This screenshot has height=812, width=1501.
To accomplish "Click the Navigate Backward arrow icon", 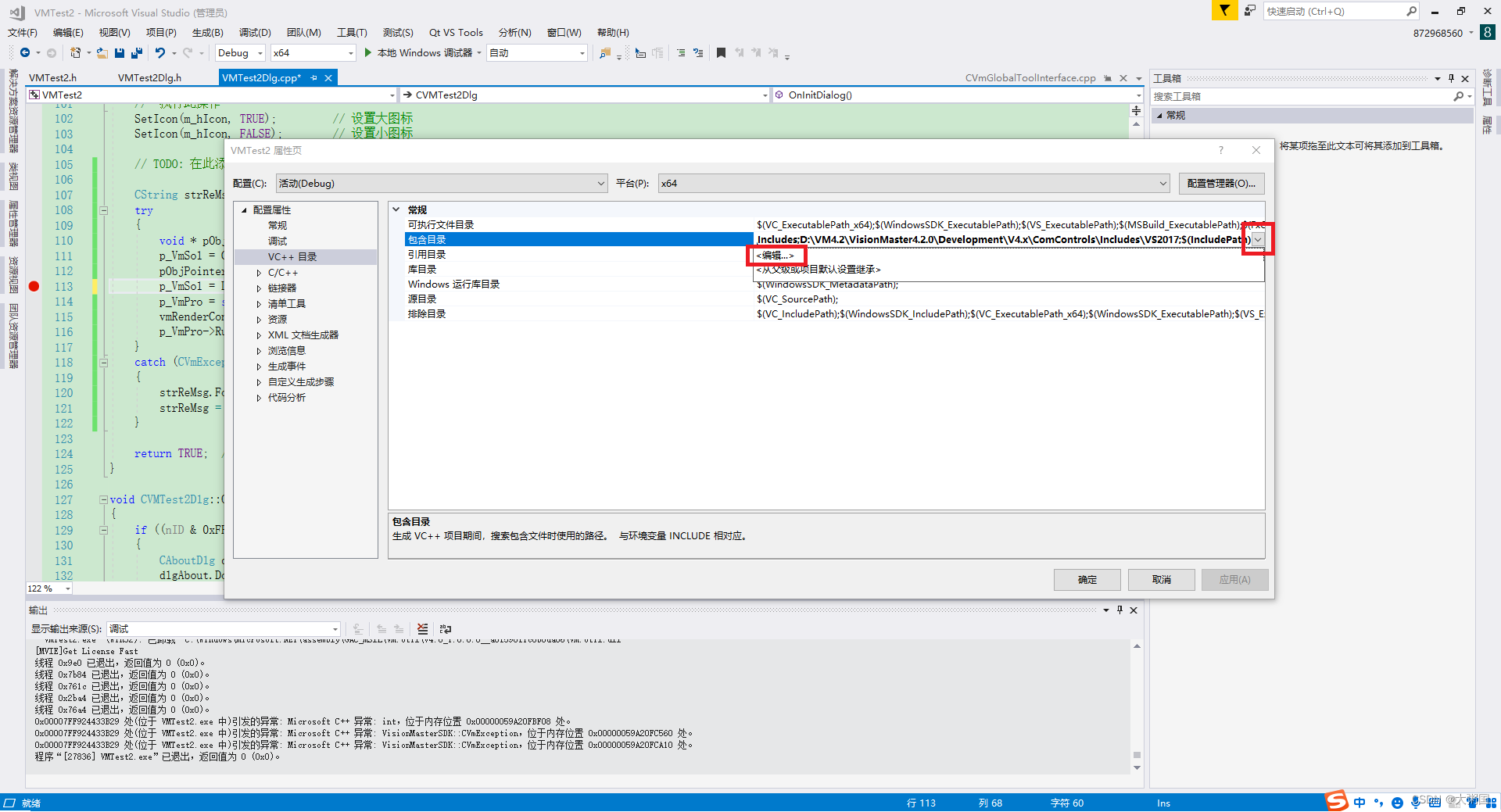I will 25,52.
